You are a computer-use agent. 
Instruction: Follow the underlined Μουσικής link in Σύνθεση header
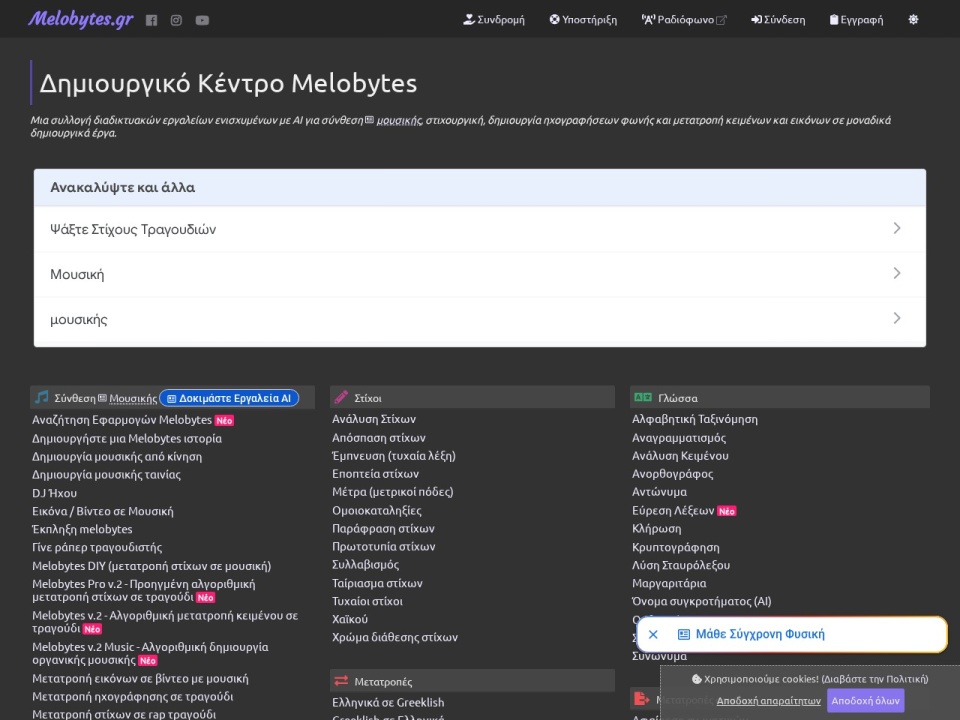click(133, 399)
